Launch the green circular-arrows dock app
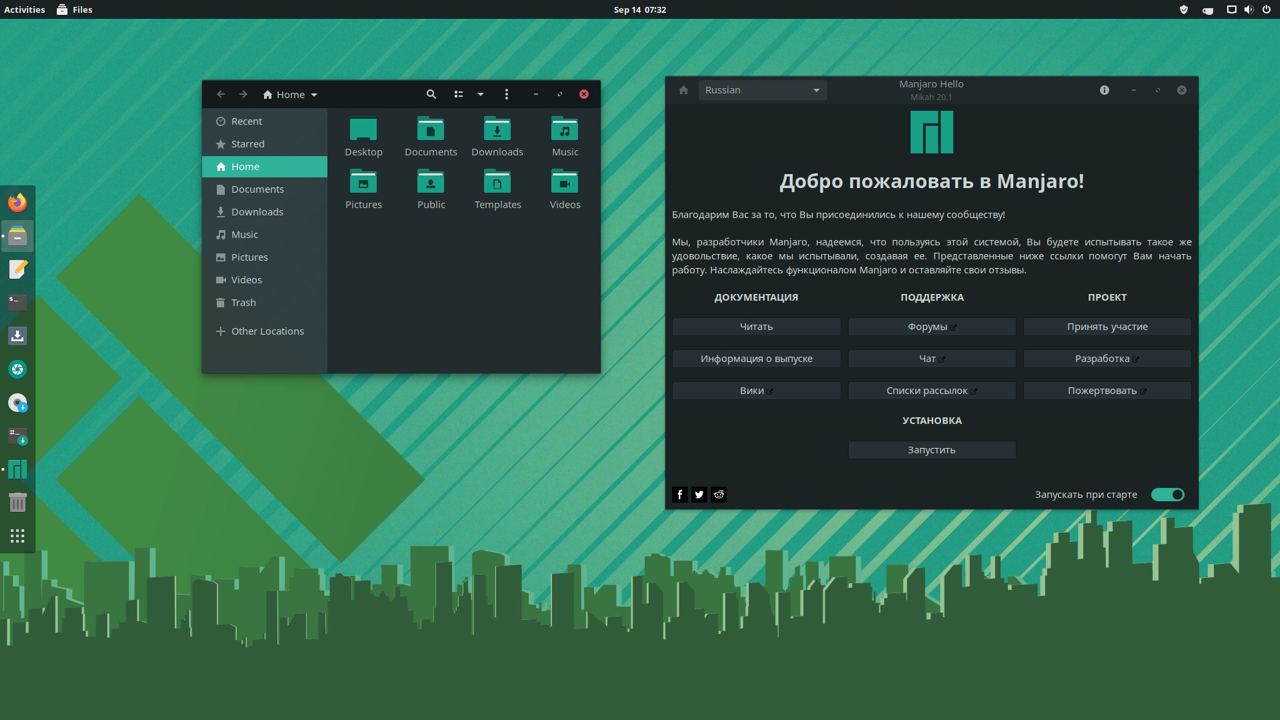The image size is (1280, 720). [17, 369]
